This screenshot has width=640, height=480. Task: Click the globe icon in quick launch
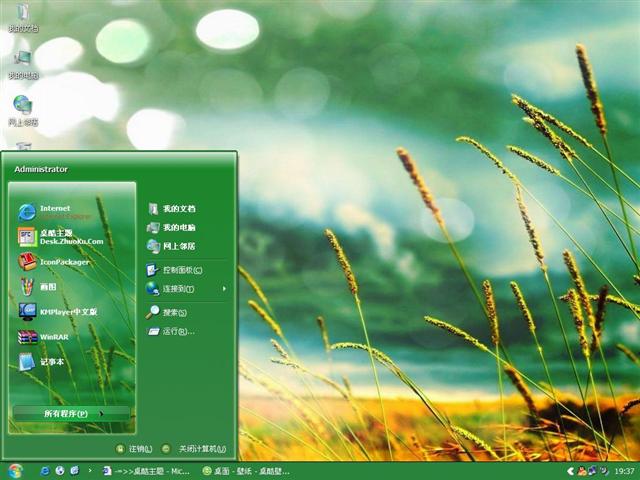coord(60,471)
